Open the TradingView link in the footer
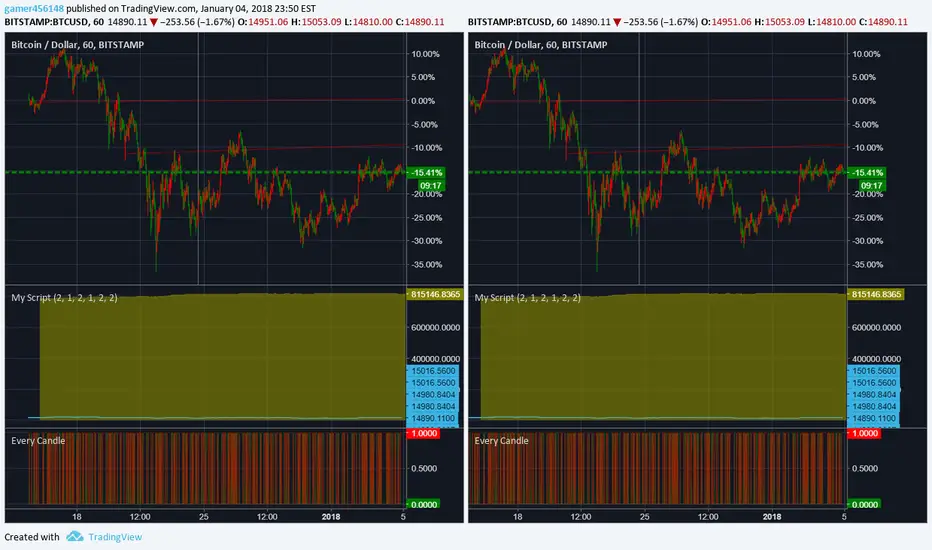This screenshot has height=550, width=932. tap(115, 537)
